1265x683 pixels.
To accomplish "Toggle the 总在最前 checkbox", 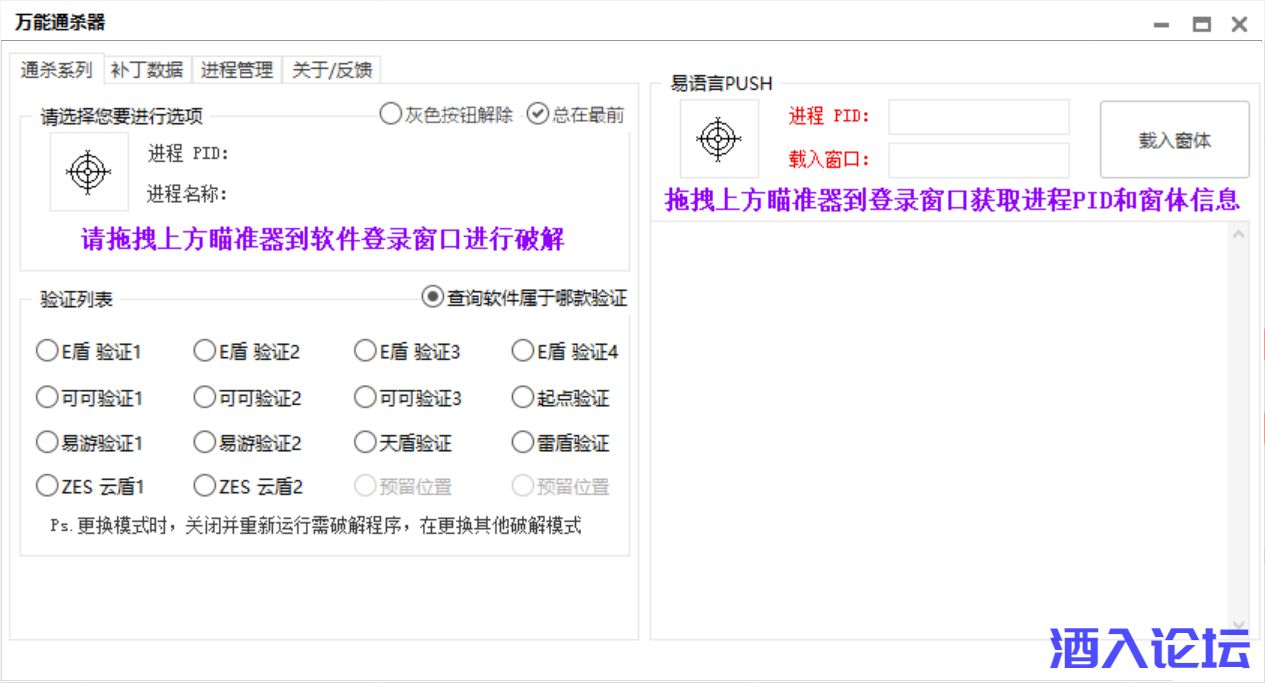I will coord(538,114).
